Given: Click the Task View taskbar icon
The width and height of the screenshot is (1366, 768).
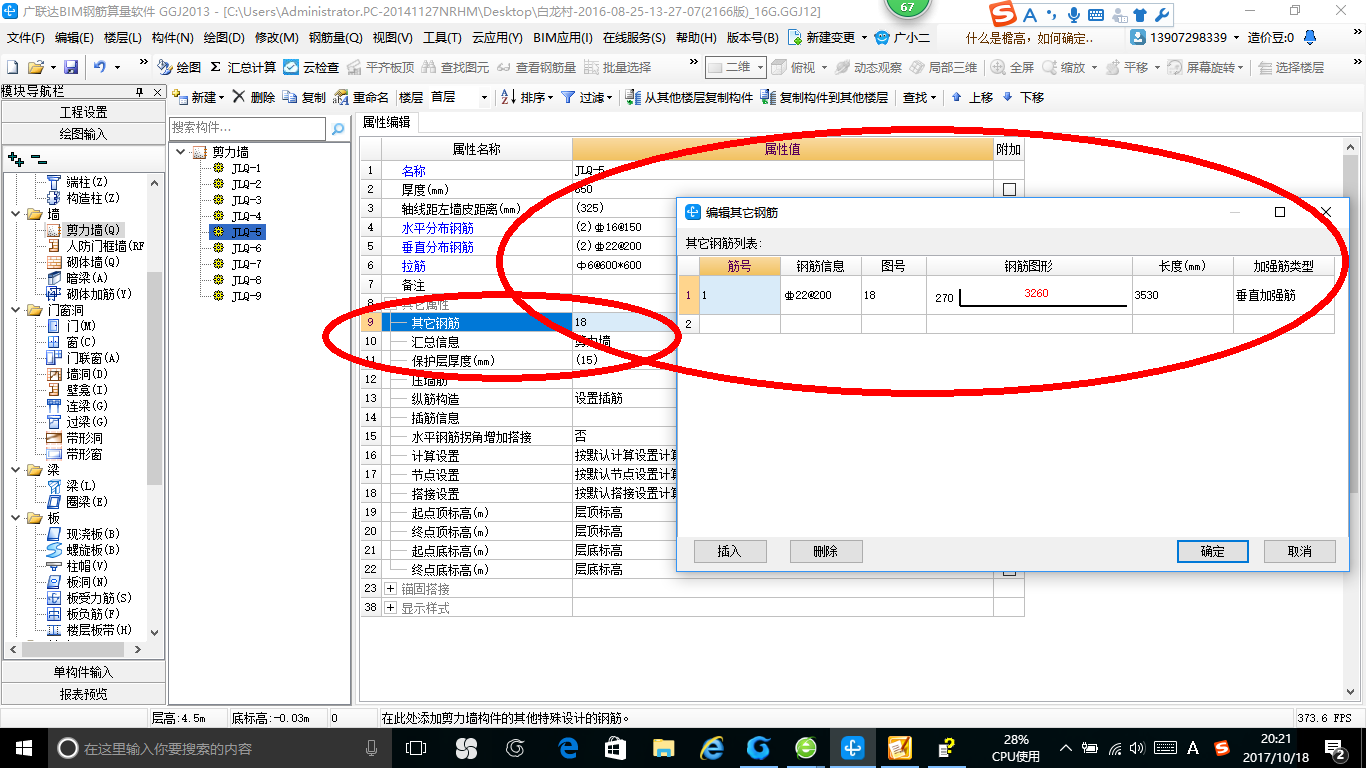Looking at the screenshot, I should (416, 747).
